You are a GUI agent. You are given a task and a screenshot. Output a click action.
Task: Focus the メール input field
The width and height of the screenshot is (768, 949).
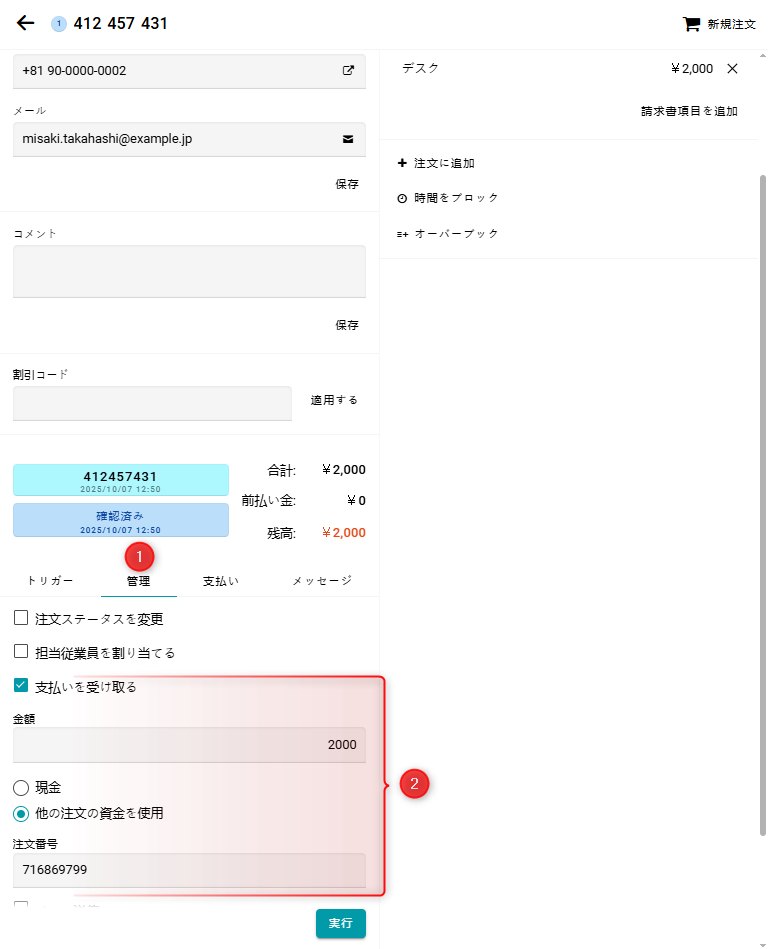pos(189,139)
